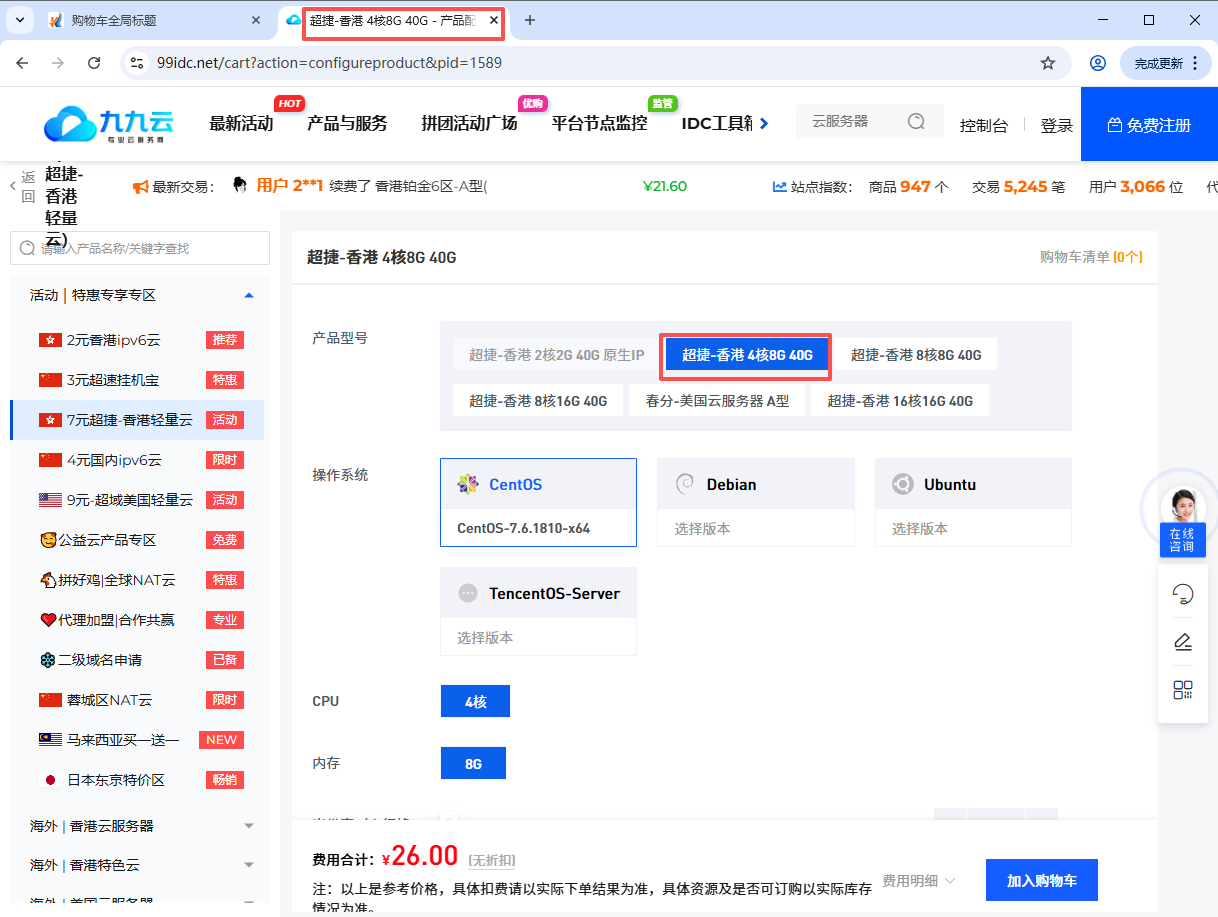Click the 加入购物车 button
This screenshot has height=917, width=1218.
pyautogui.click(x=1041, y=880)
